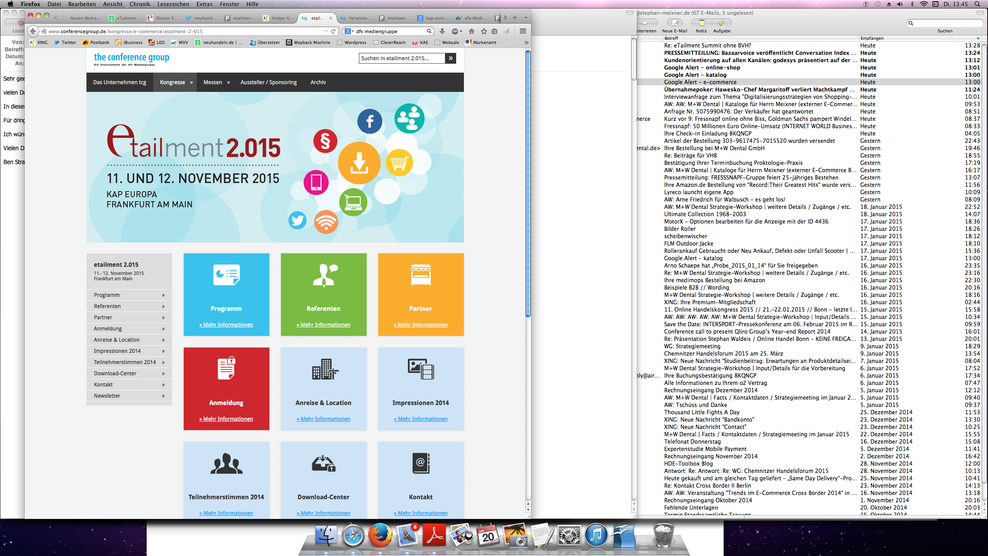Open the Lesezeichen menu in menu bar
The width and height of the screenshot is (988, 556).
click(173, 4)
